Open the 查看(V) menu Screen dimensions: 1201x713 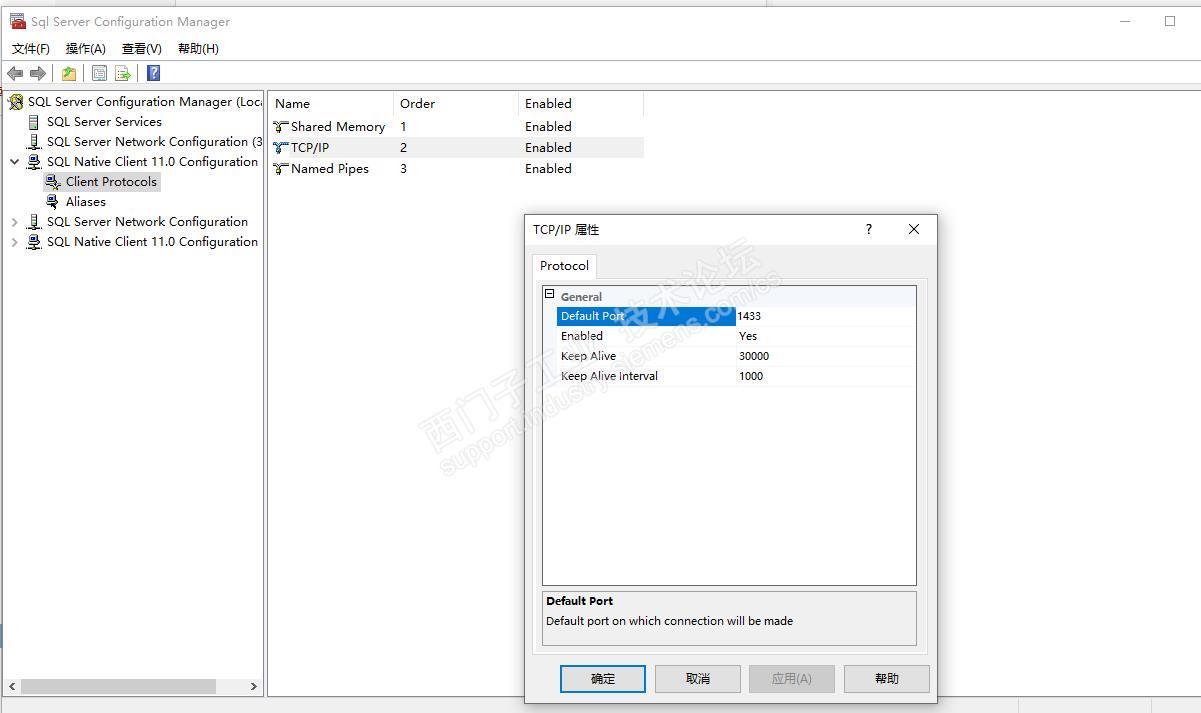(142, 48)
